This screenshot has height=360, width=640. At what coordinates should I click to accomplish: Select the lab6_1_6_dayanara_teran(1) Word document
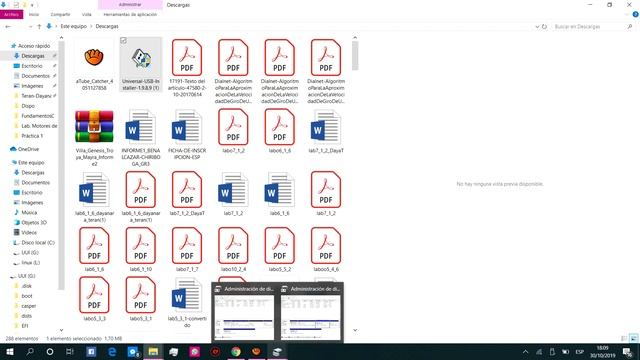(x=94, y=198)
